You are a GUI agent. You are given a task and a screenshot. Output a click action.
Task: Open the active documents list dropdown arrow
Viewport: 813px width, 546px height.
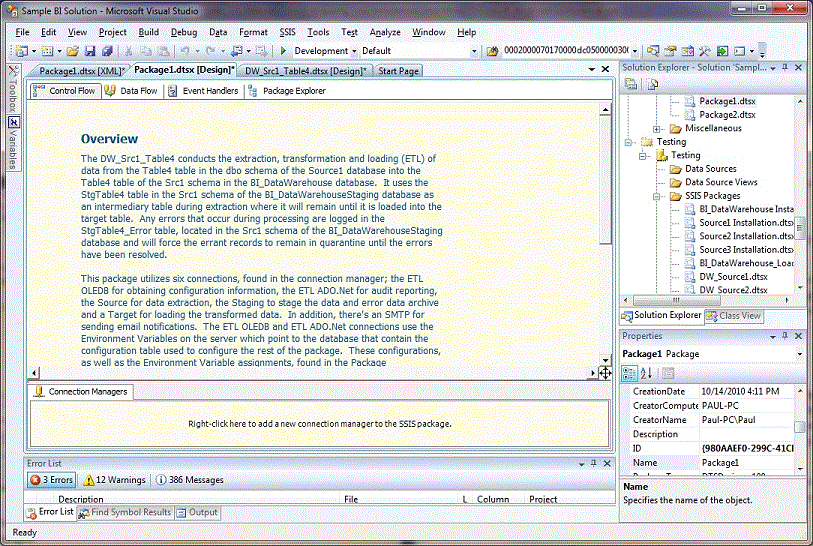(592, 69)
